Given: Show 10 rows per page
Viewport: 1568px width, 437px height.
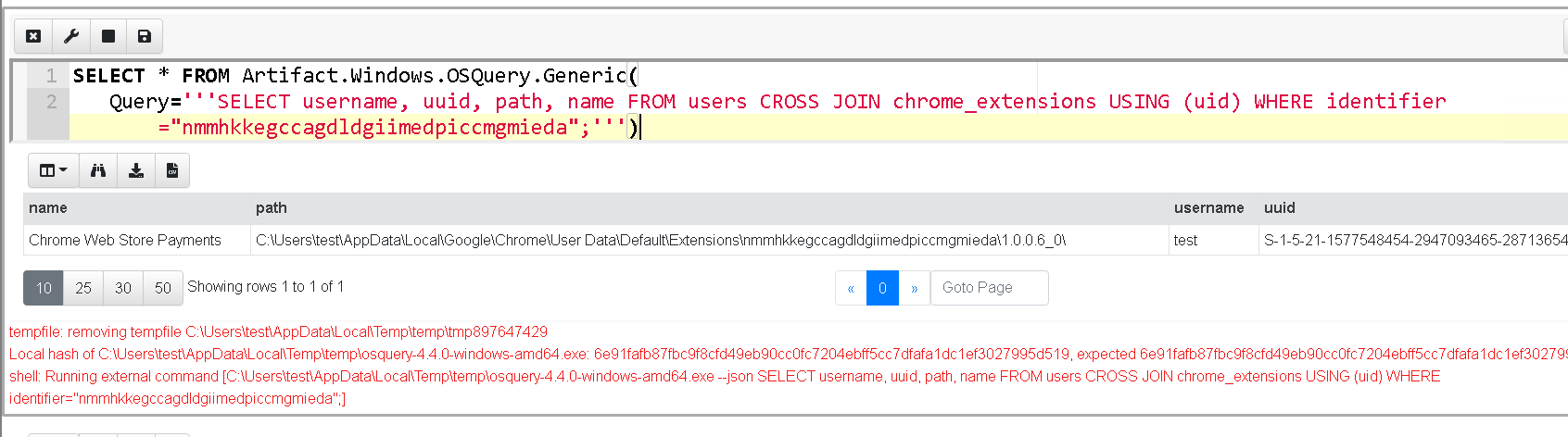Looking at the screenshot, I should coord(44,288).
